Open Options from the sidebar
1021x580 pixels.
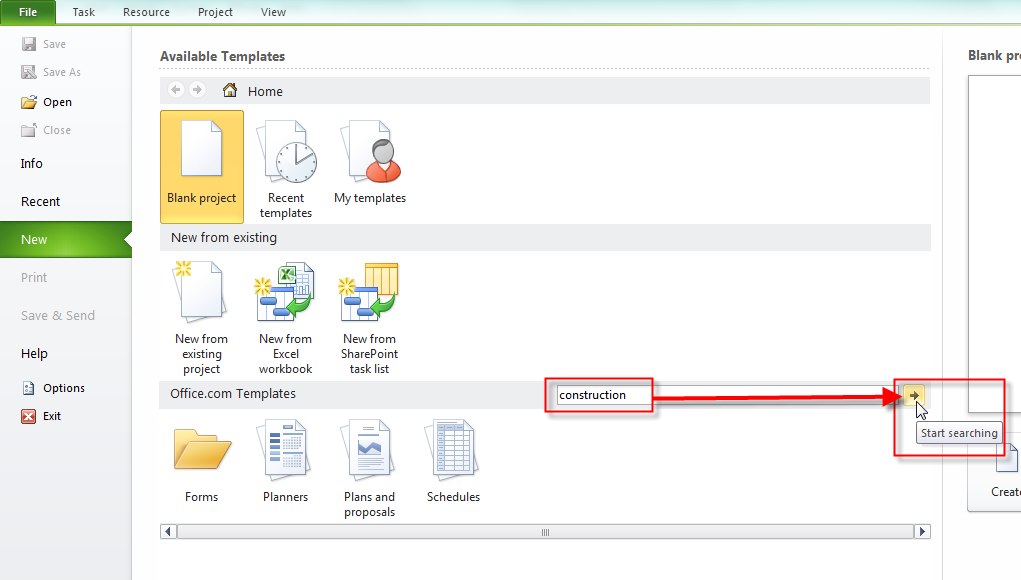[x=63, y=388]
